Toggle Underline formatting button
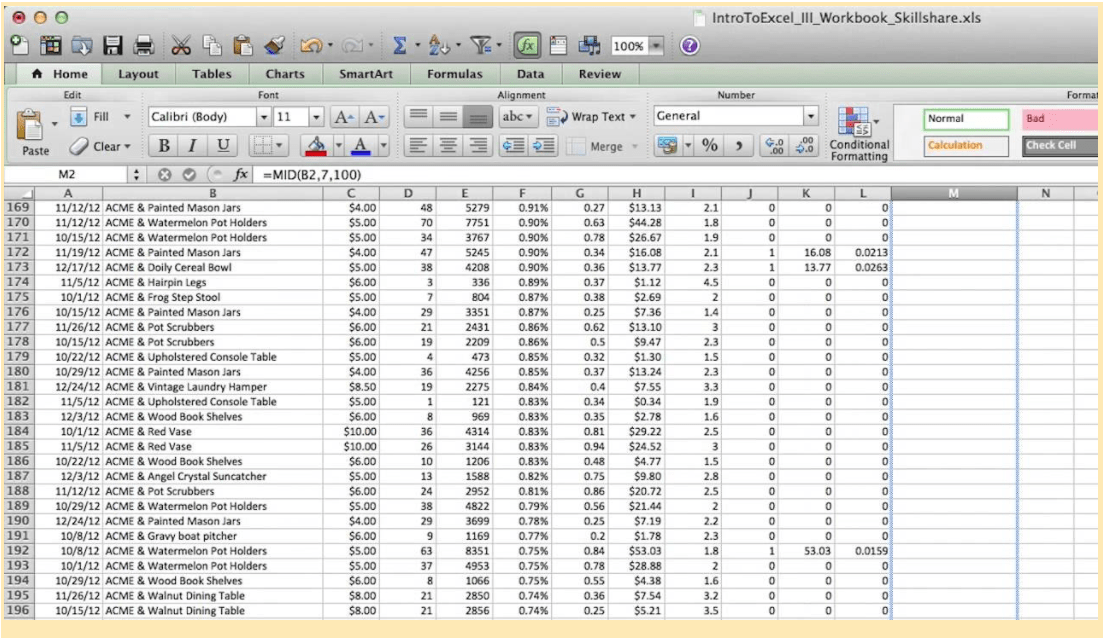 pos(222,146)
